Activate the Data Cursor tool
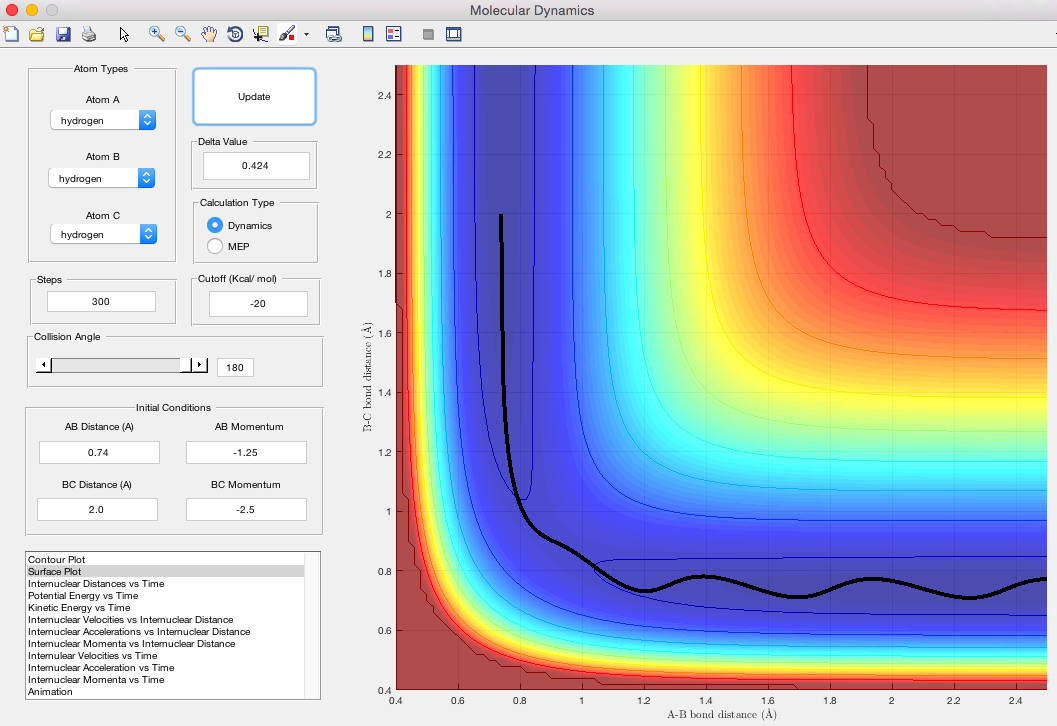 point(261,34)
